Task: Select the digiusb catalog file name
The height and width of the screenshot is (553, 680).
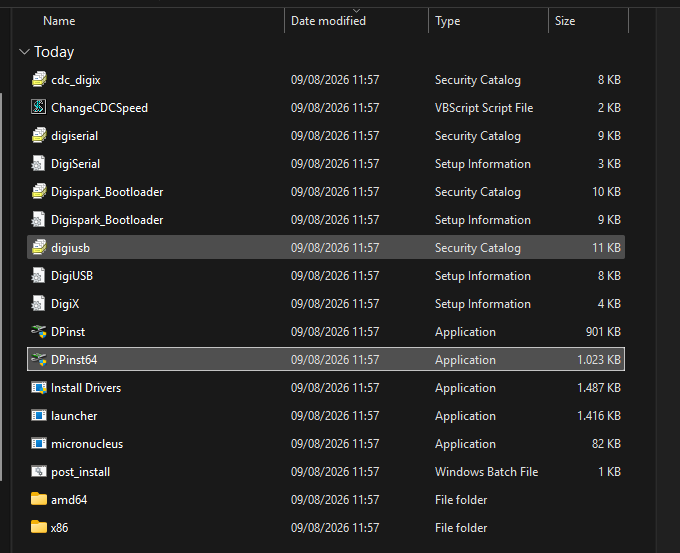Action: click(71, 248)
